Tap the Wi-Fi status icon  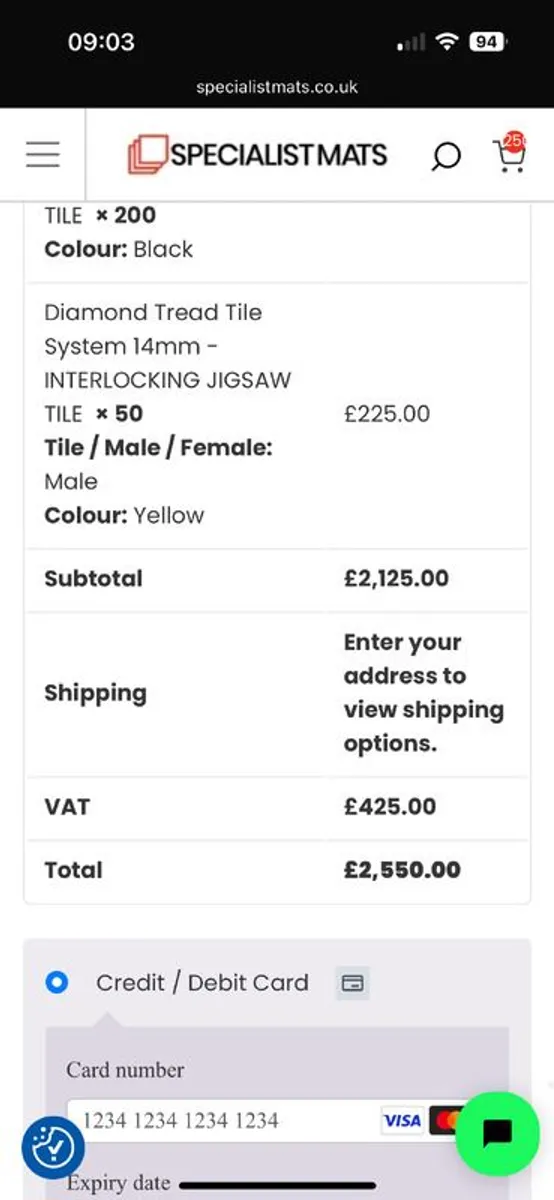point(447,42)
